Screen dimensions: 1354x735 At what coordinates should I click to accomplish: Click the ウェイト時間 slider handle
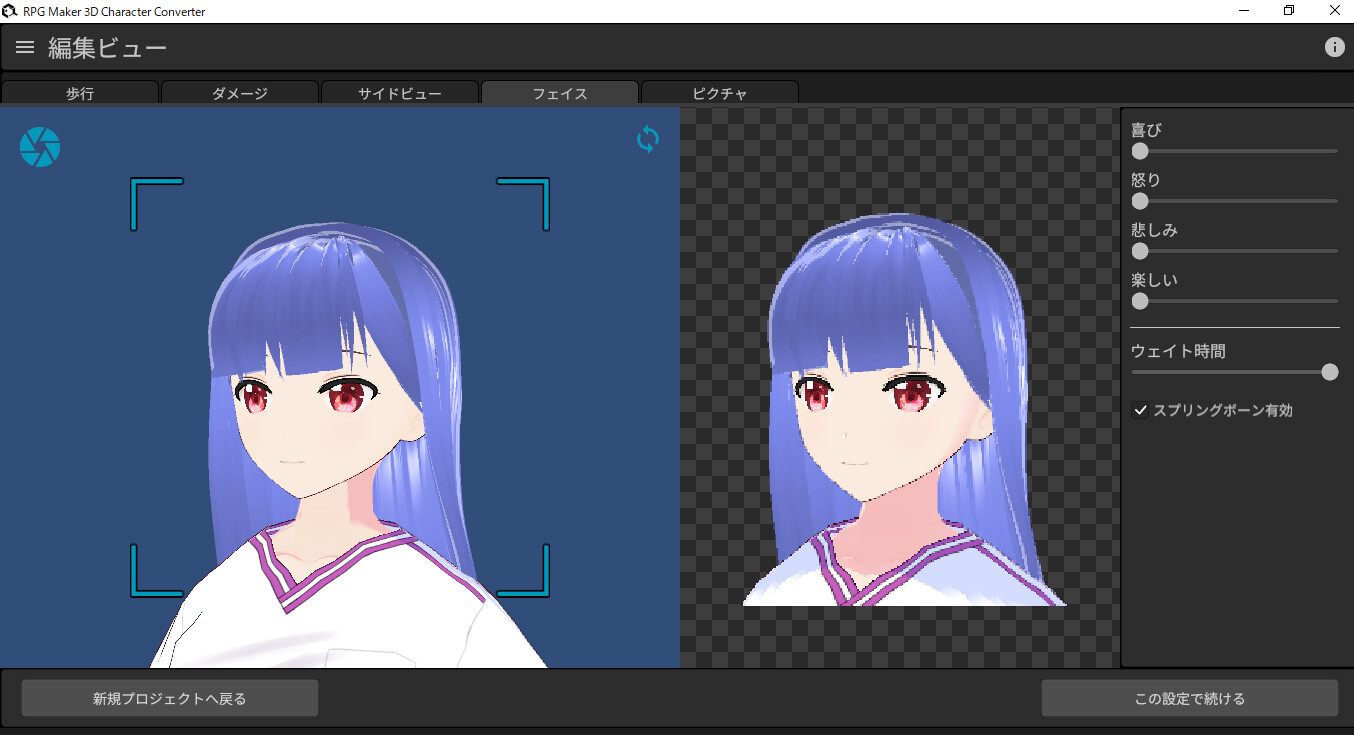1330,371
